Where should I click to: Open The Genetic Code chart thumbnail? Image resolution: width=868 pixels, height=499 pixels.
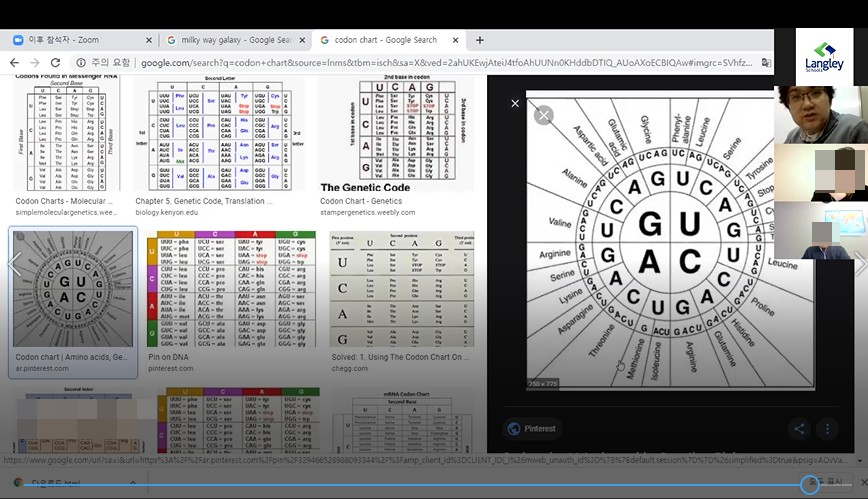(x=396, y=133)
